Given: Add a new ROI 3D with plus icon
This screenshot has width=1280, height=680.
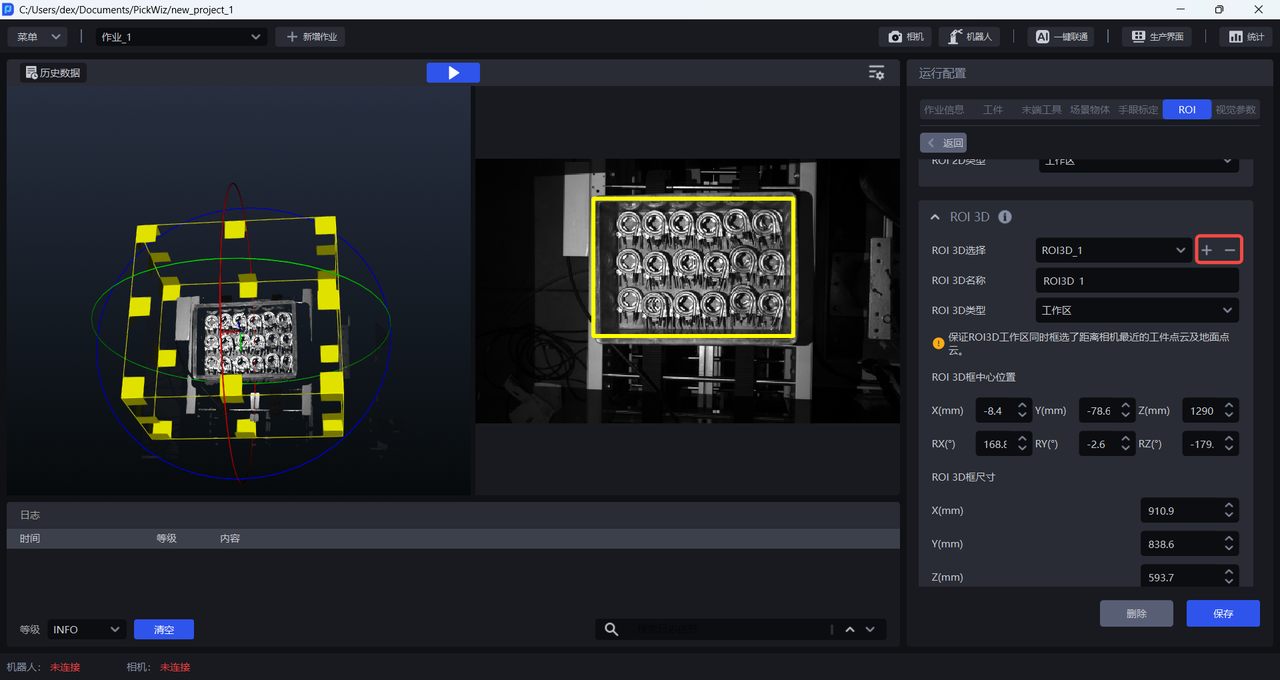Looking at the screenshot, I should 1207,250.
